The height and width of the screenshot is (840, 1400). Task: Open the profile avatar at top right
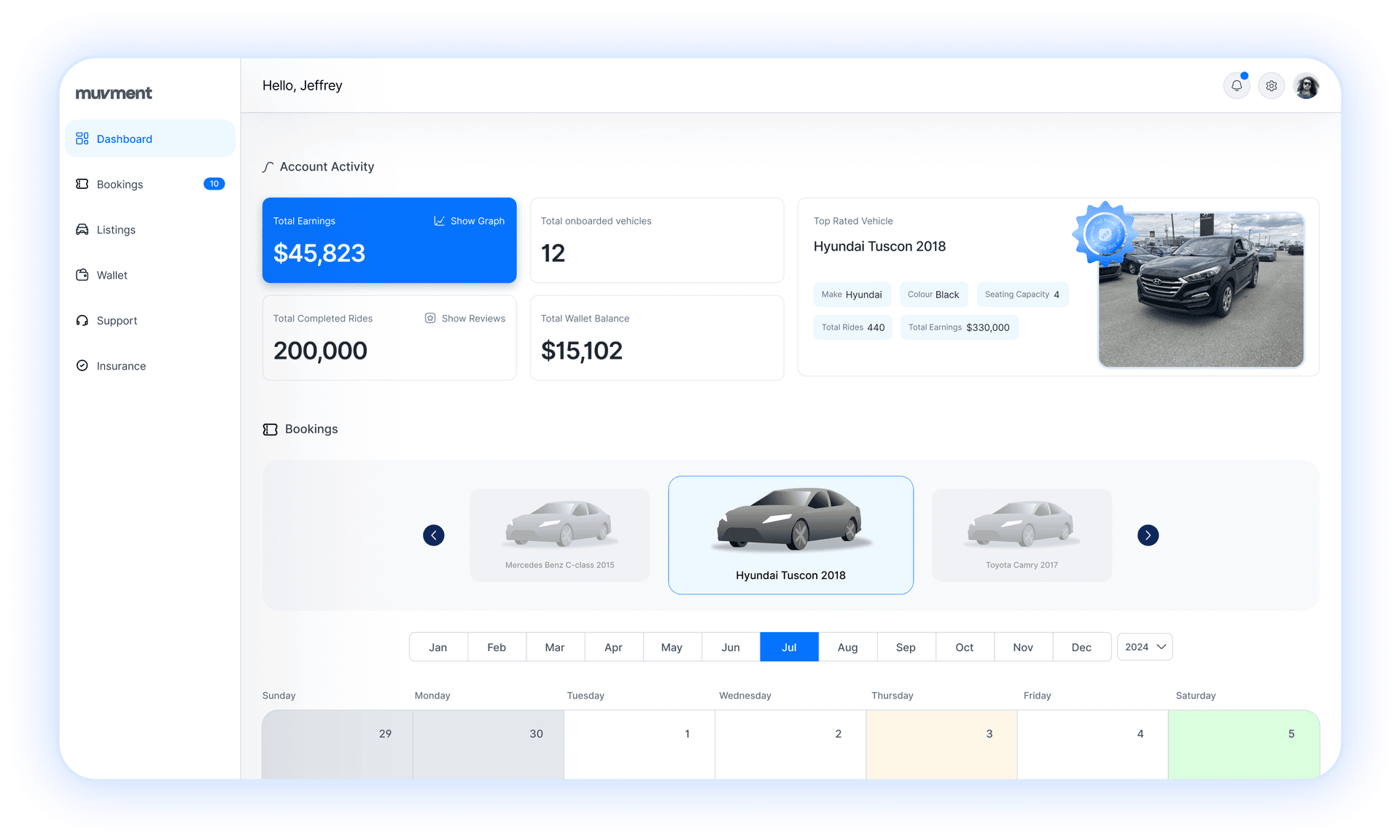1307,85
